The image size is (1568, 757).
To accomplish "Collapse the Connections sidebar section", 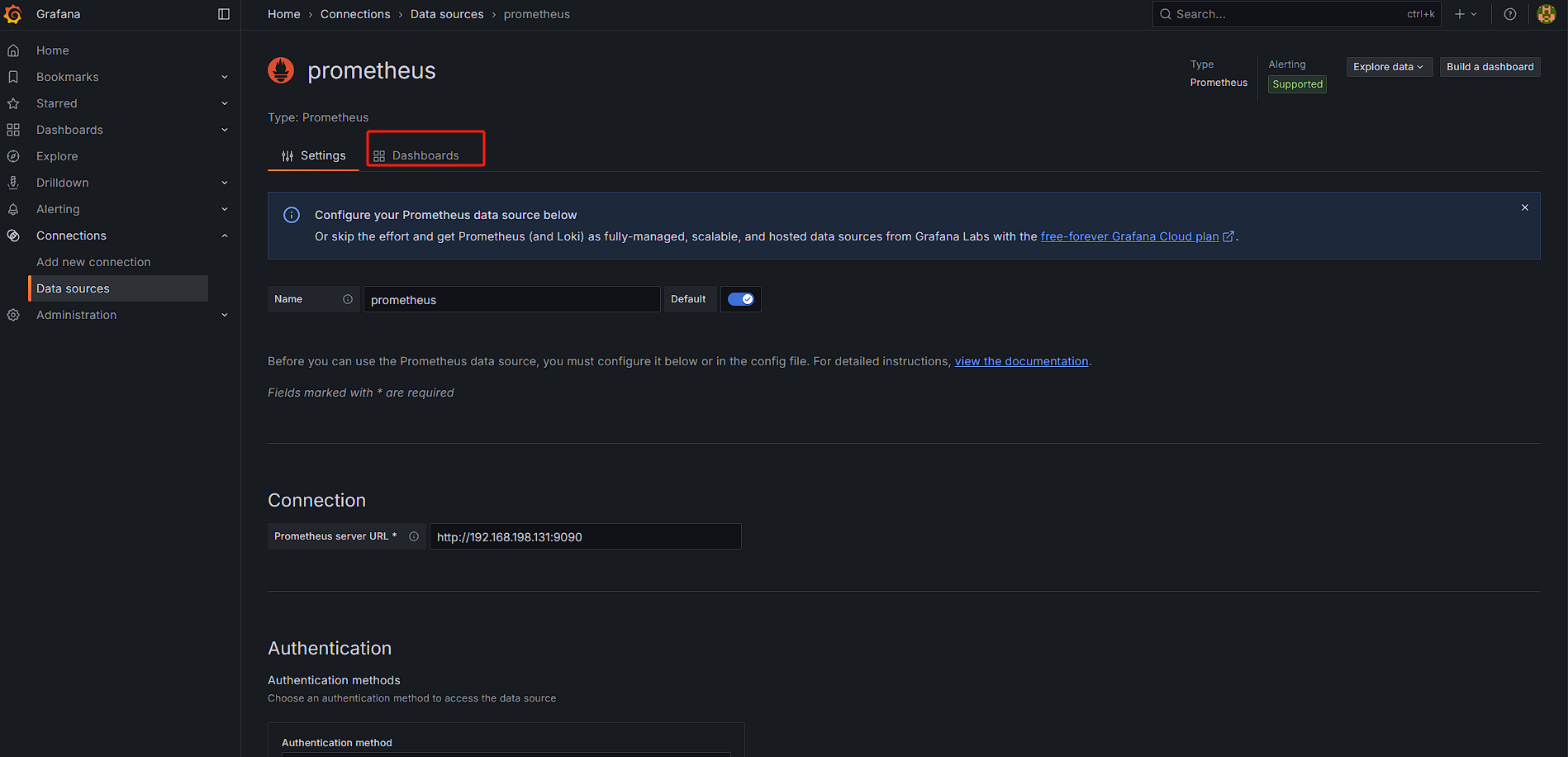I will [225, 236].
